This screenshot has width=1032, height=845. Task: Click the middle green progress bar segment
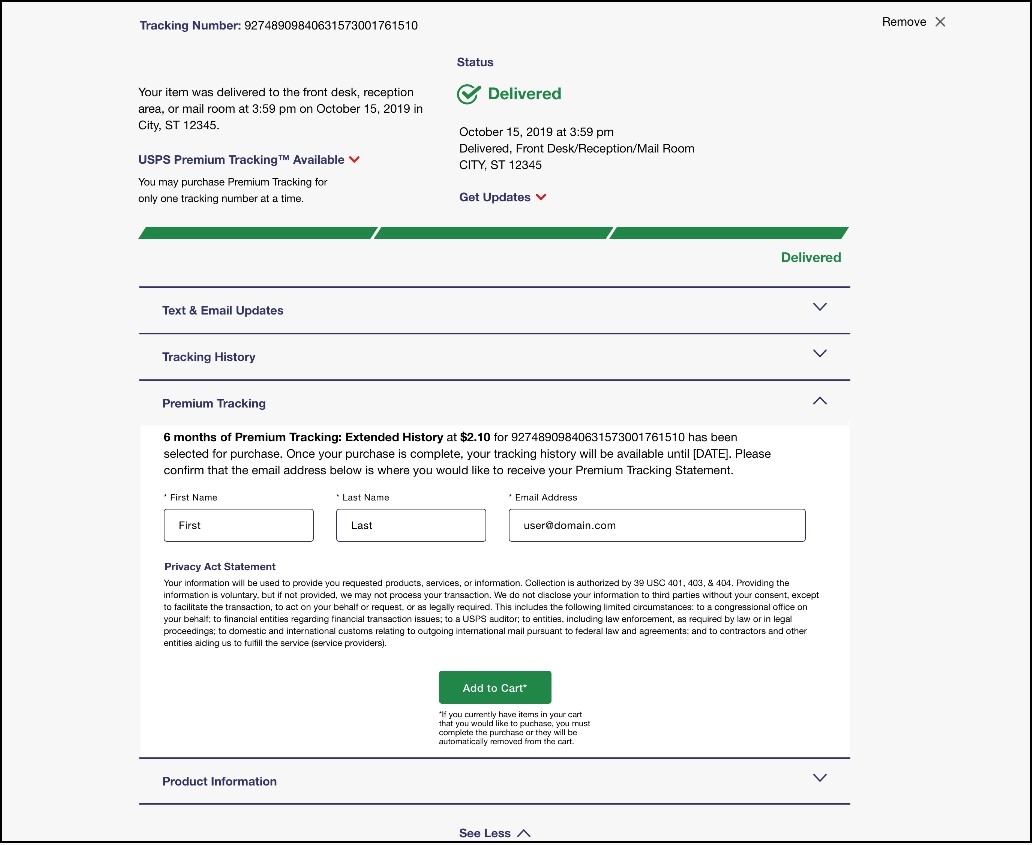tap(494, 233)
